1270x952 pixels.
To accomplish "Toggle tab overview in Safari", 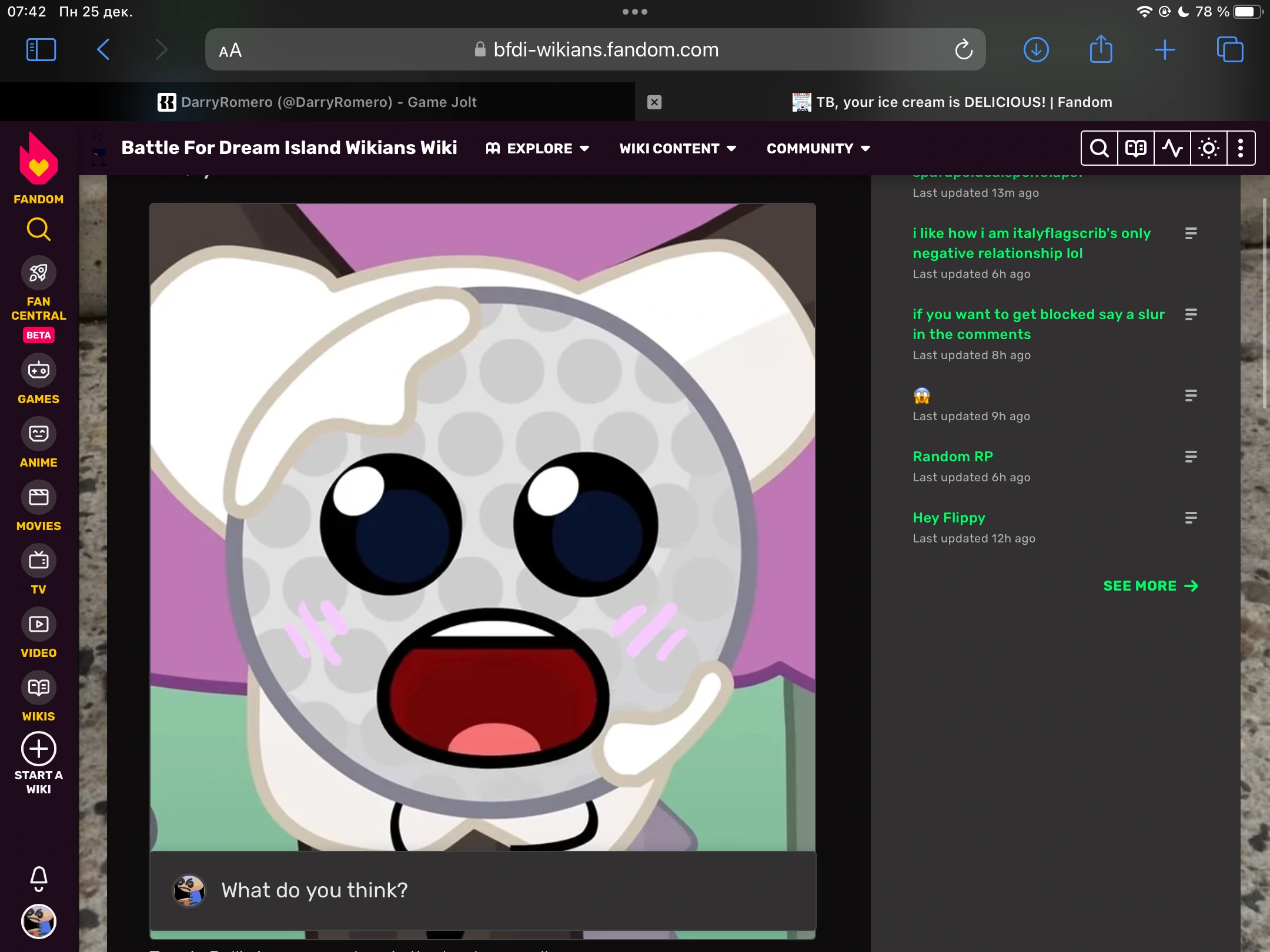I will coord(1230,49).
